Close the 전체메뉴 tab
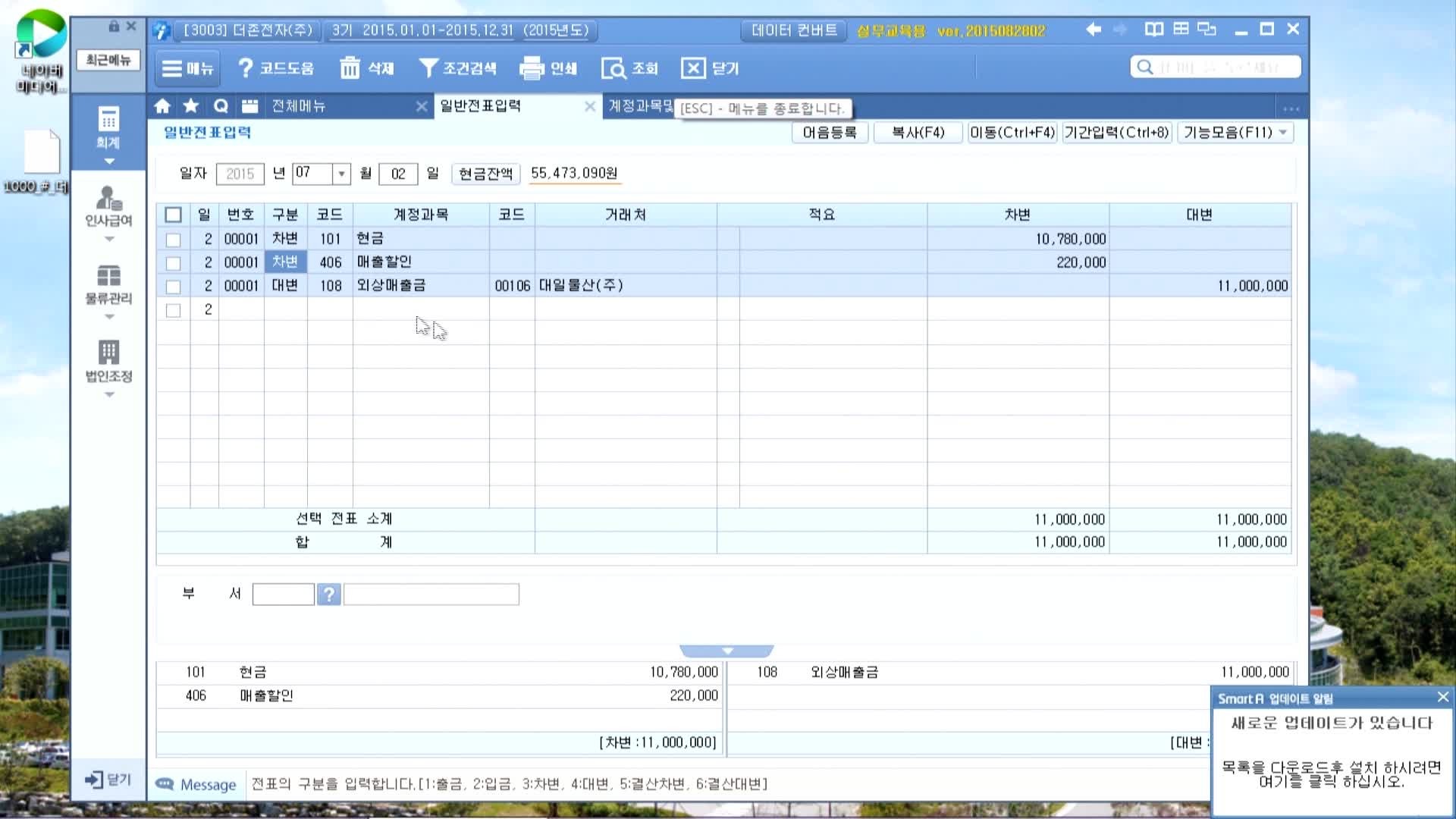1456x819 pixels. pos(422,107)
